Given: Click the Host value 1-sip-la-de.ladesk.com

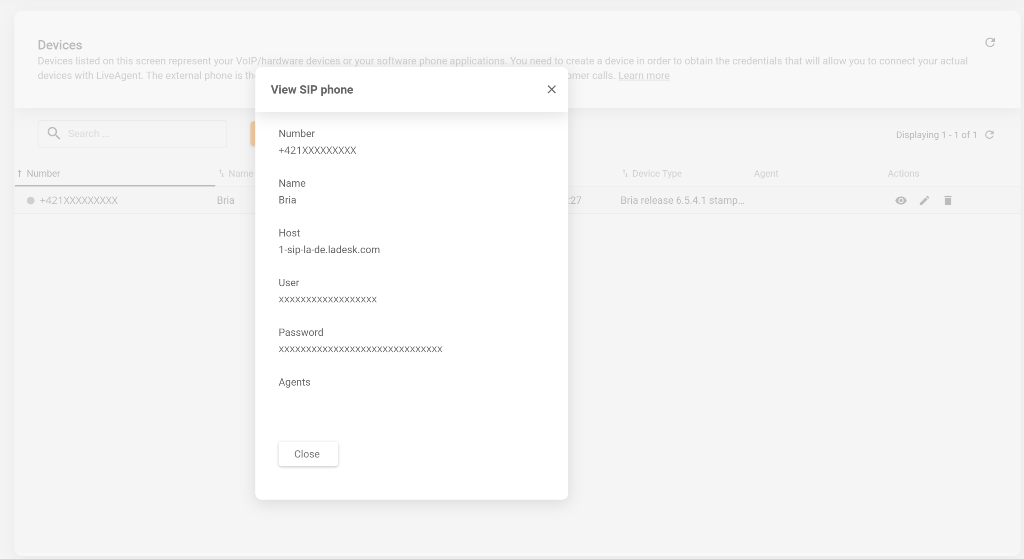Looking at the screenshot, I should click(328, 249).
